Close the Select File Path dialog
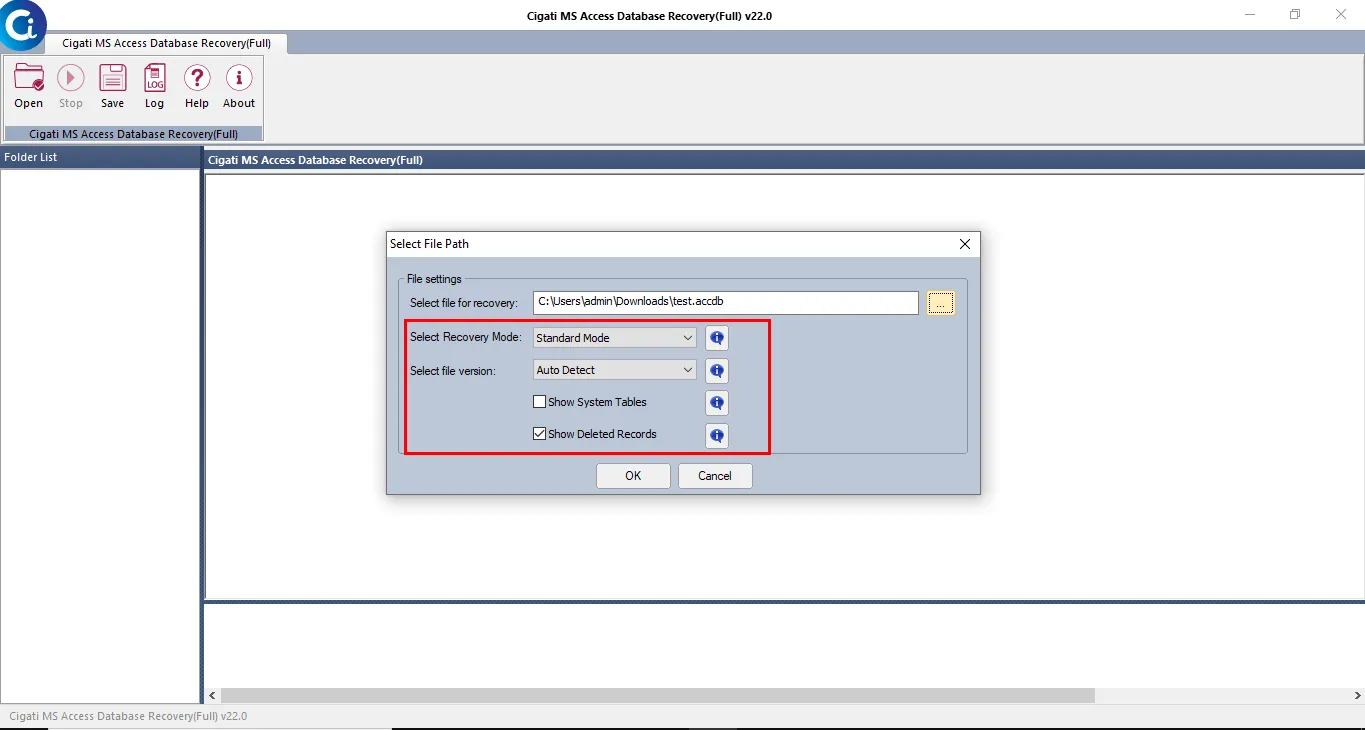 point(965,244)
